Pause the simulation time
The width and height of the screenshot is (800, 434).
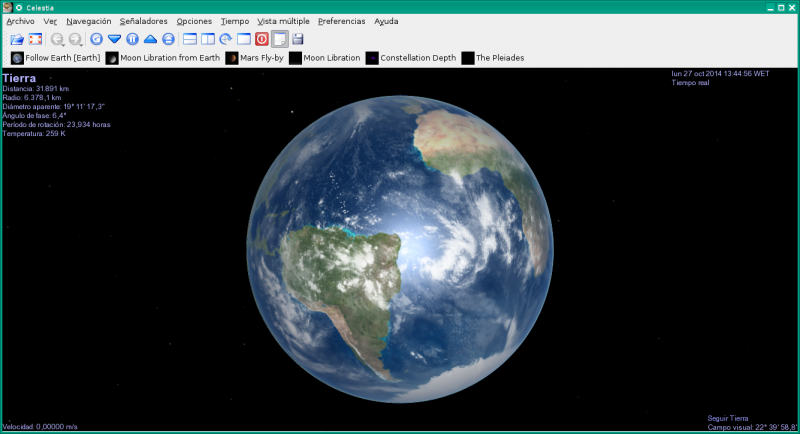(x=132, y=39)
